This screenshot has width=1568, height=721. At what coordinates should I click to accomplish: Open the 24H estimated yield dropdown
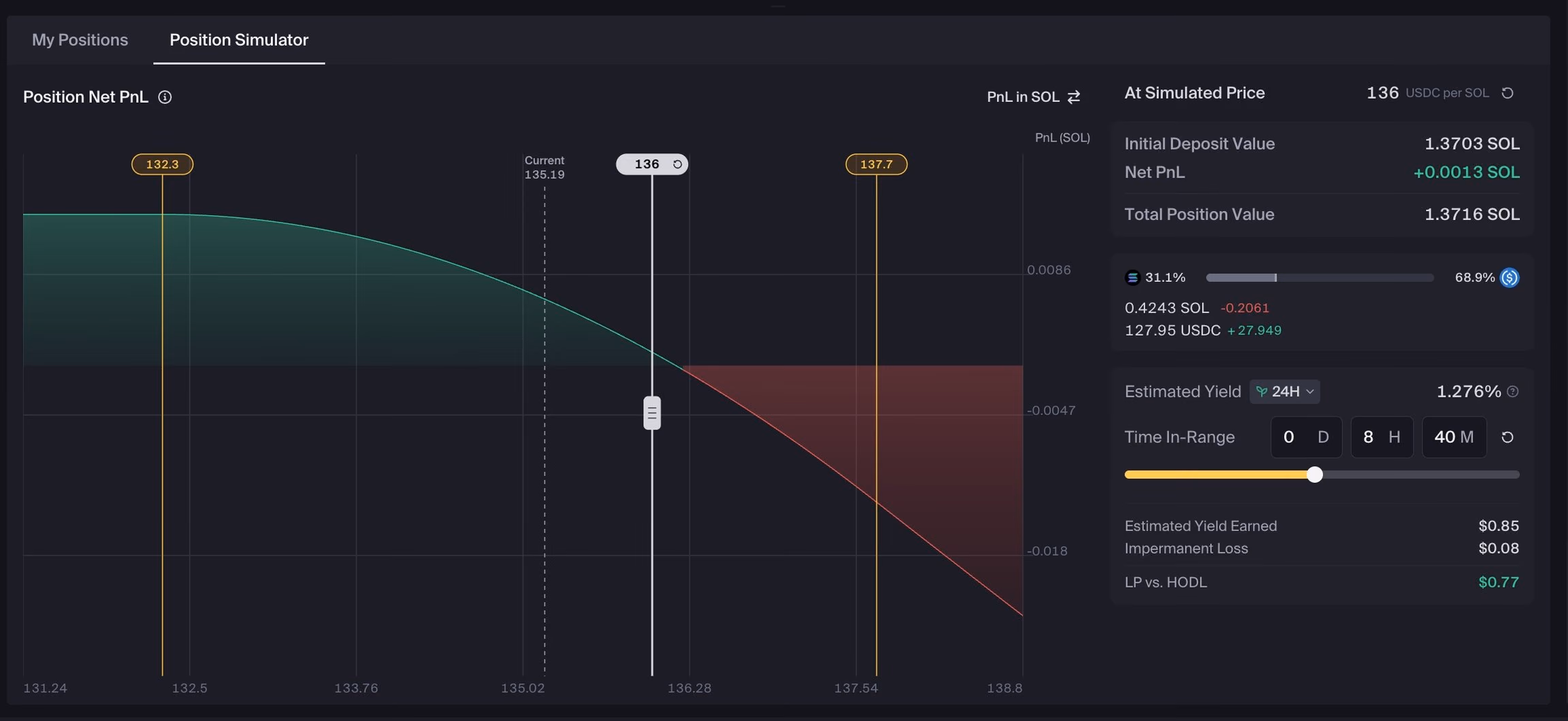coord(1284,391)
